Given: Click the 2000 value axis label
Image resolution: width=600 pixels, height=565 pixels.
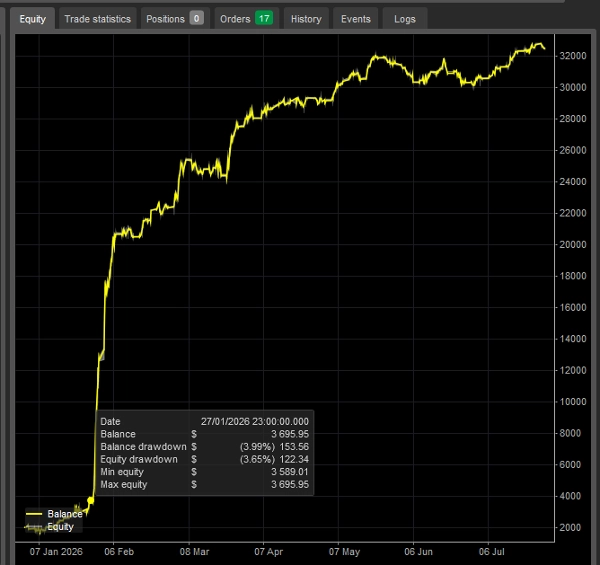Looking at the screenshot, I should pos(570,528).
